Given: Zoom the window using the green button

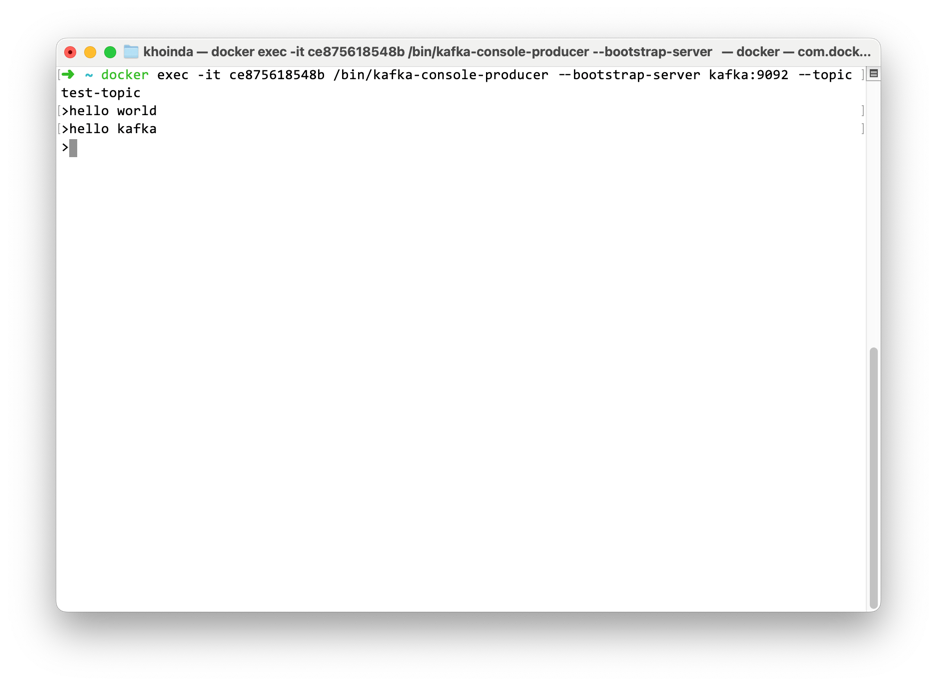Looking at the screenshot, I should click(x=110, y=52).
